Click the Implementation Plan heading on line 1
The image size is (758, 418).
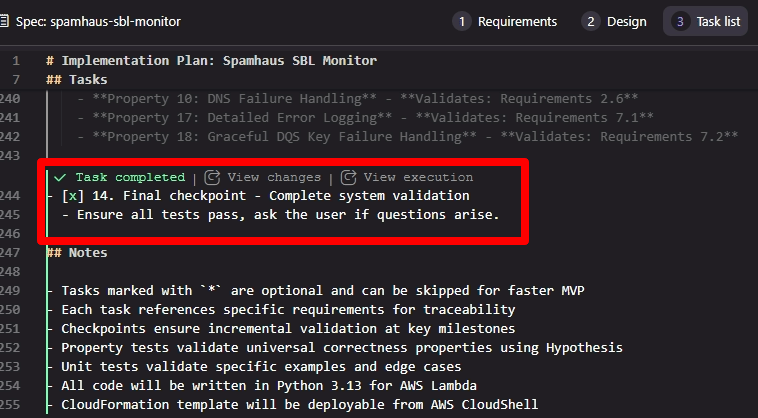211,61
